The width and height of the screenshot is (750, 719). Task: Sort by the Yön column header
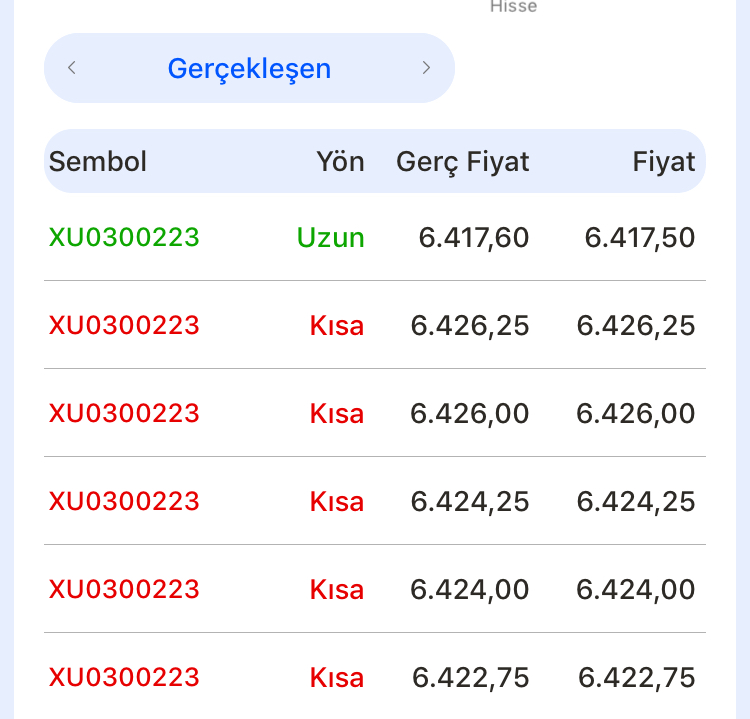tap(341, 161)
